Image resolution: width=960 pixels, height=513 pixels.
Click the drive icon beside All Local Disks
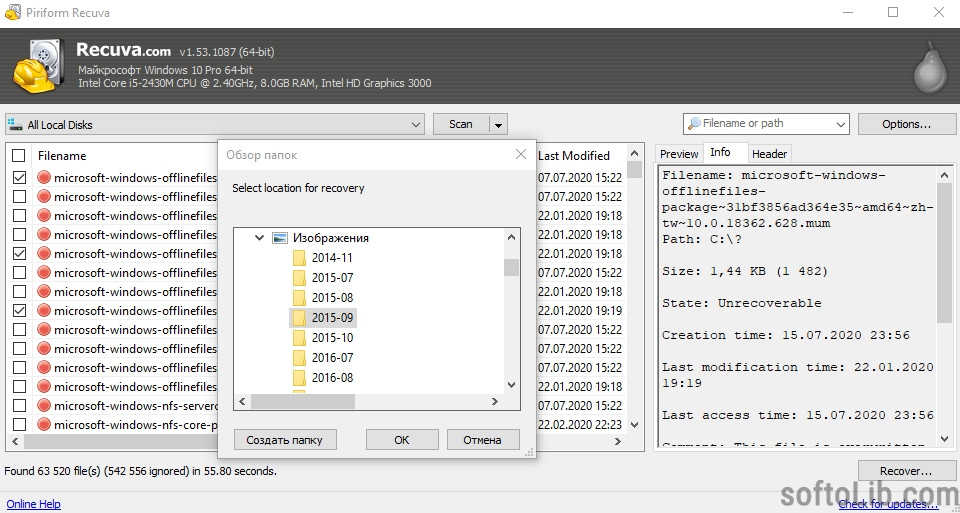(x=15, y=124)
